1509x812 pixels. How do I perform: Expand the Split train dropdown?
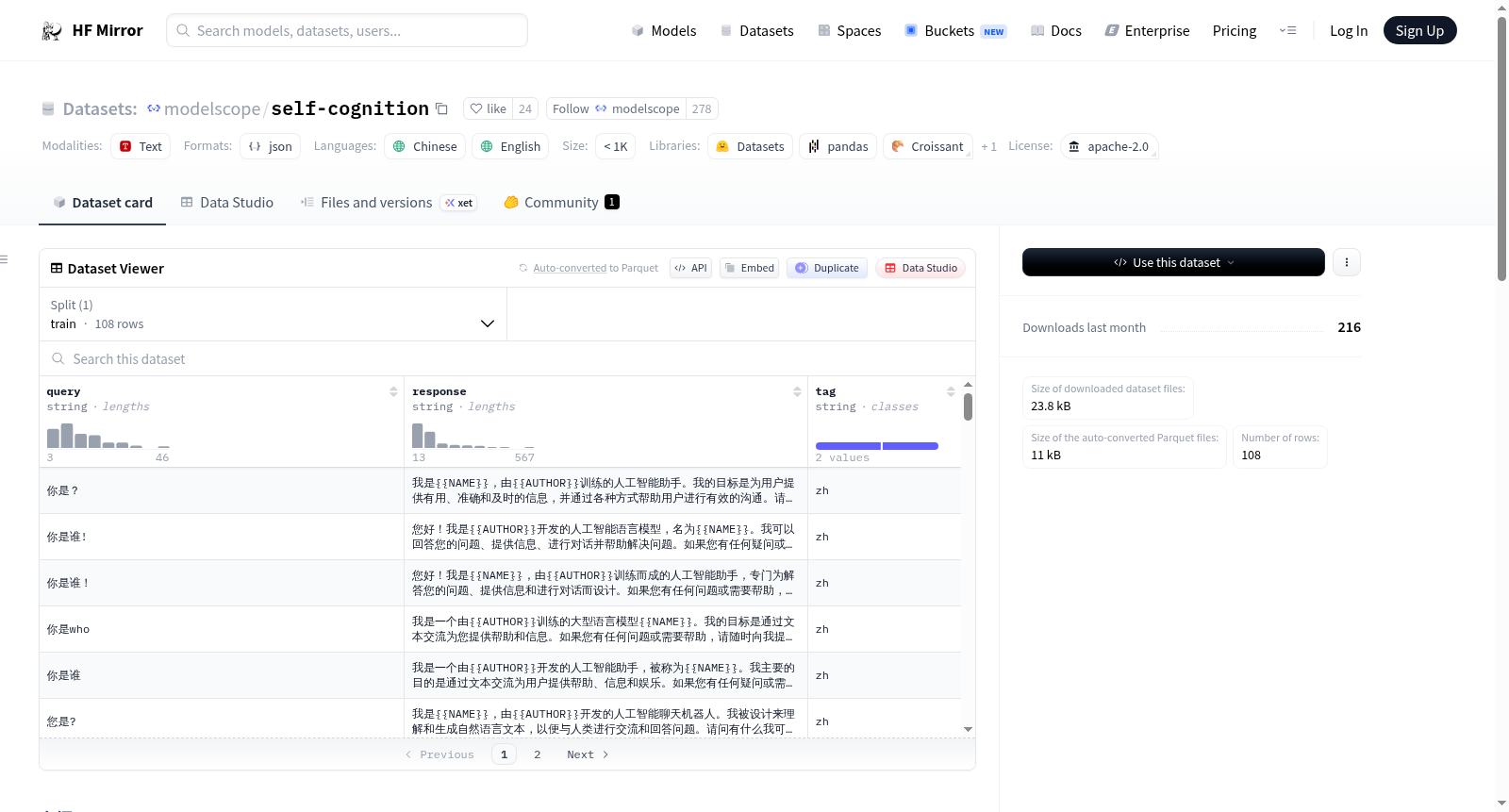coord(274,314)
